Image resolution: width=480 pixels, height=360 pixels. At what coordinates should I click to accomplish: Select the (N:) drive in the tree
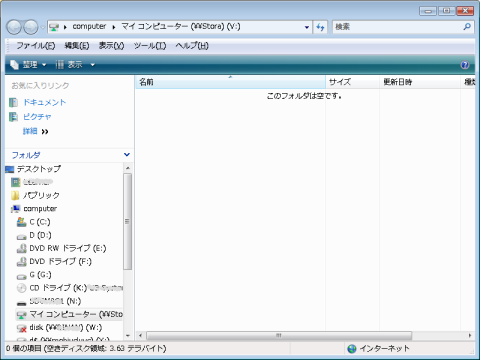pyautogui.click(x=55, y=301)
